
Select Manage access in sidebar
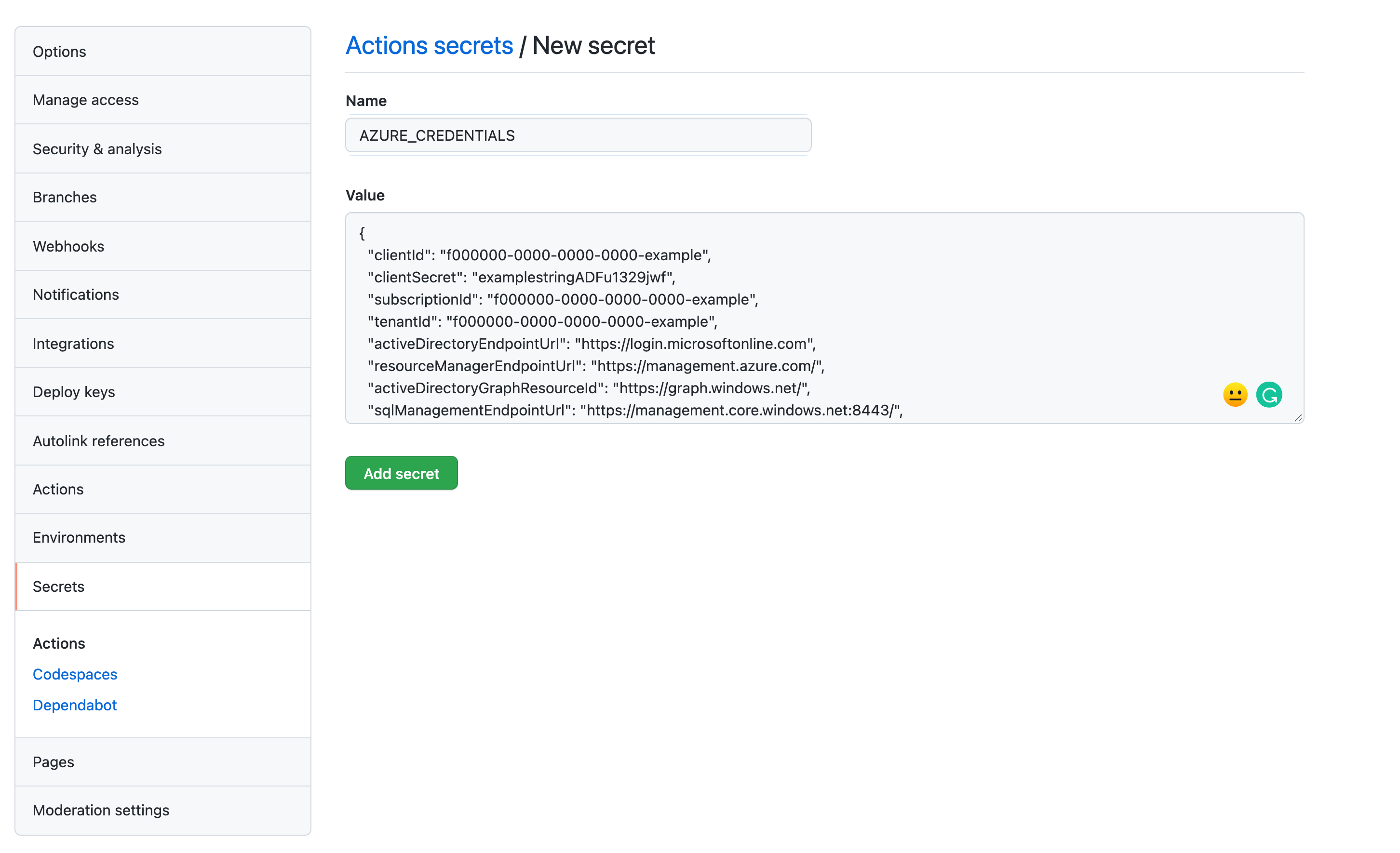85,100
